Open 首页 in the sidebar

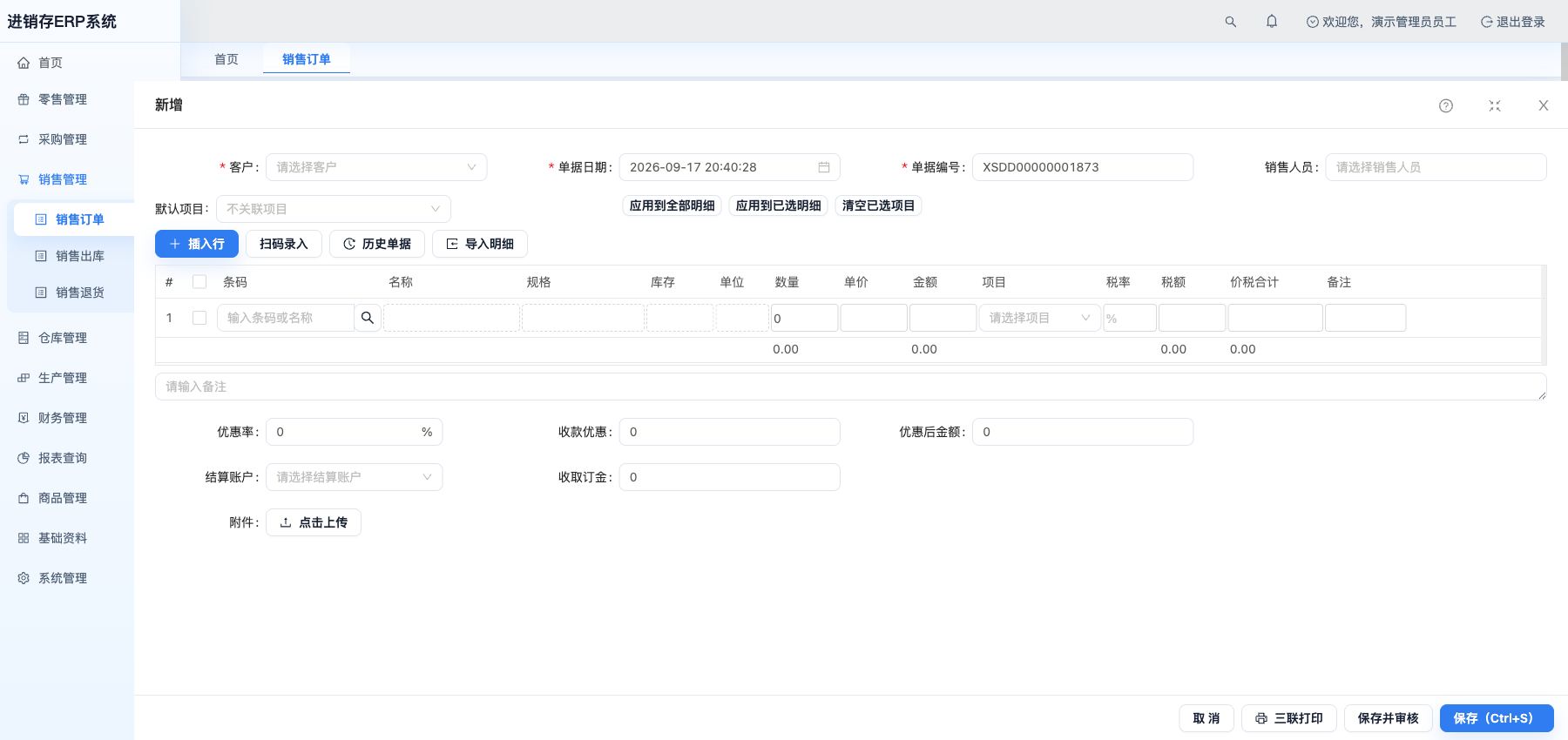pos(51,63)
